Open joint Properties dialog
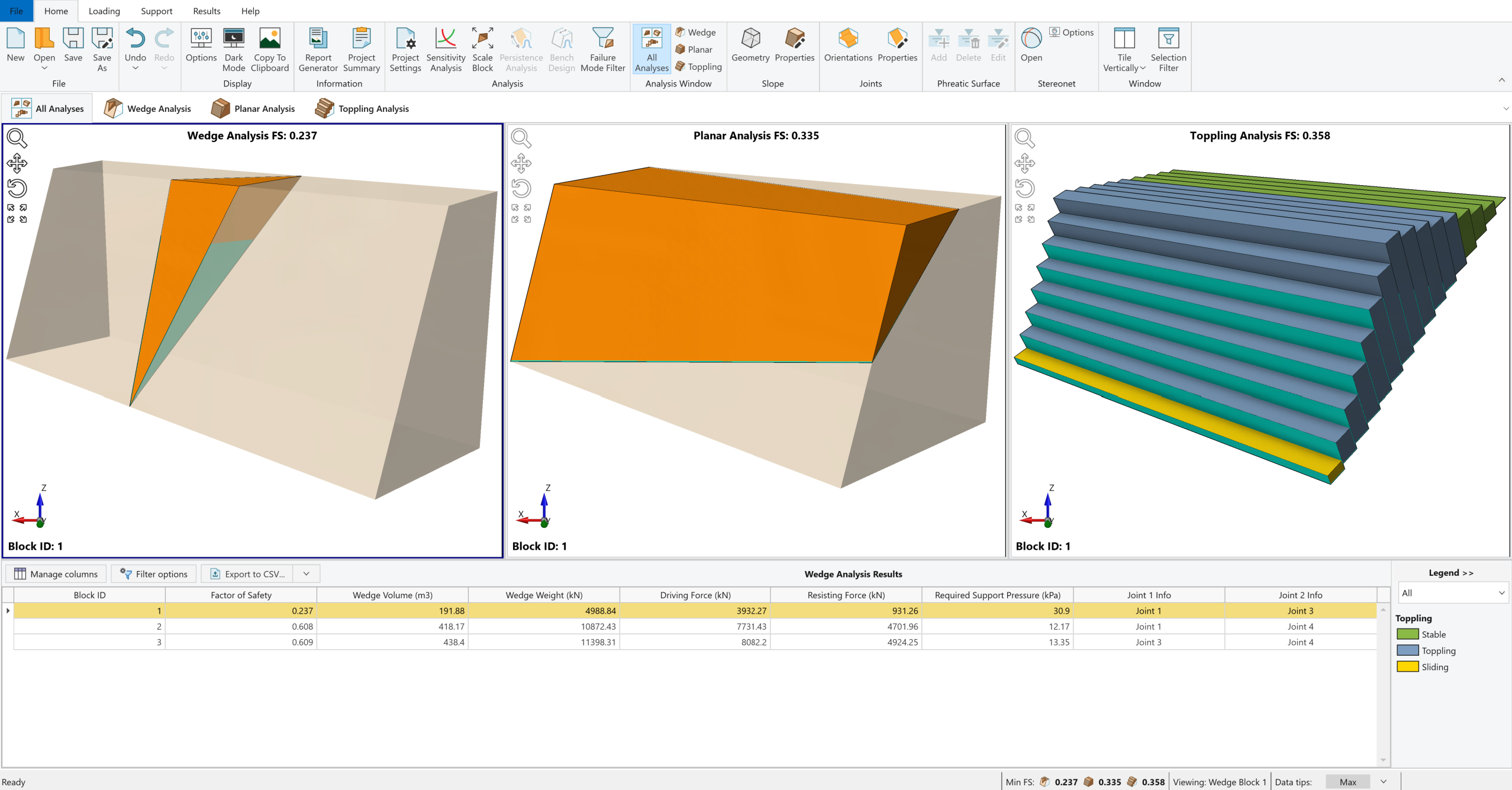Viewport: 1512px width, 790px height. click(897, 44)
